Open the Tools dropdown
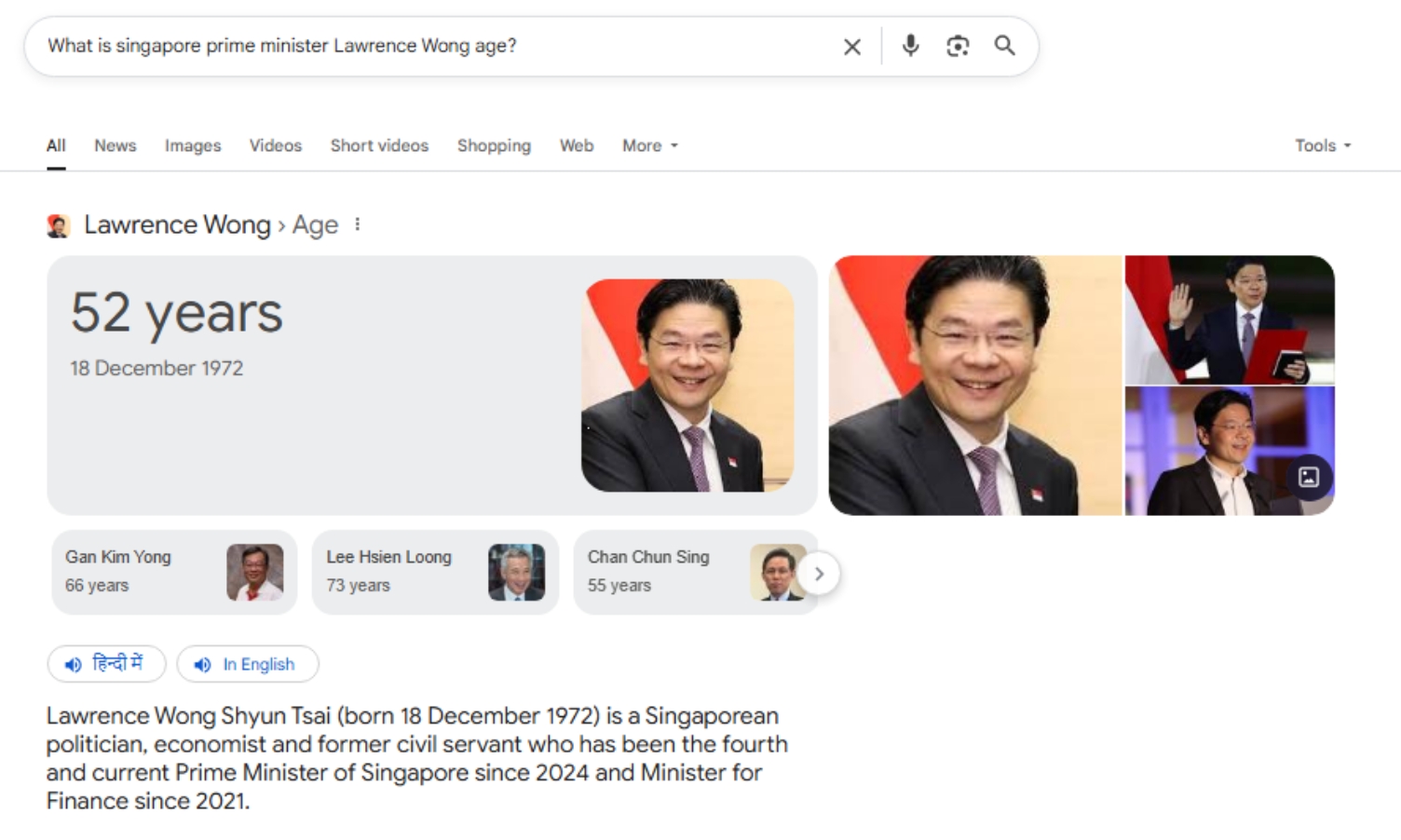The height and width of the screenshot is (840, 1401). click(x=1323, y=145)
